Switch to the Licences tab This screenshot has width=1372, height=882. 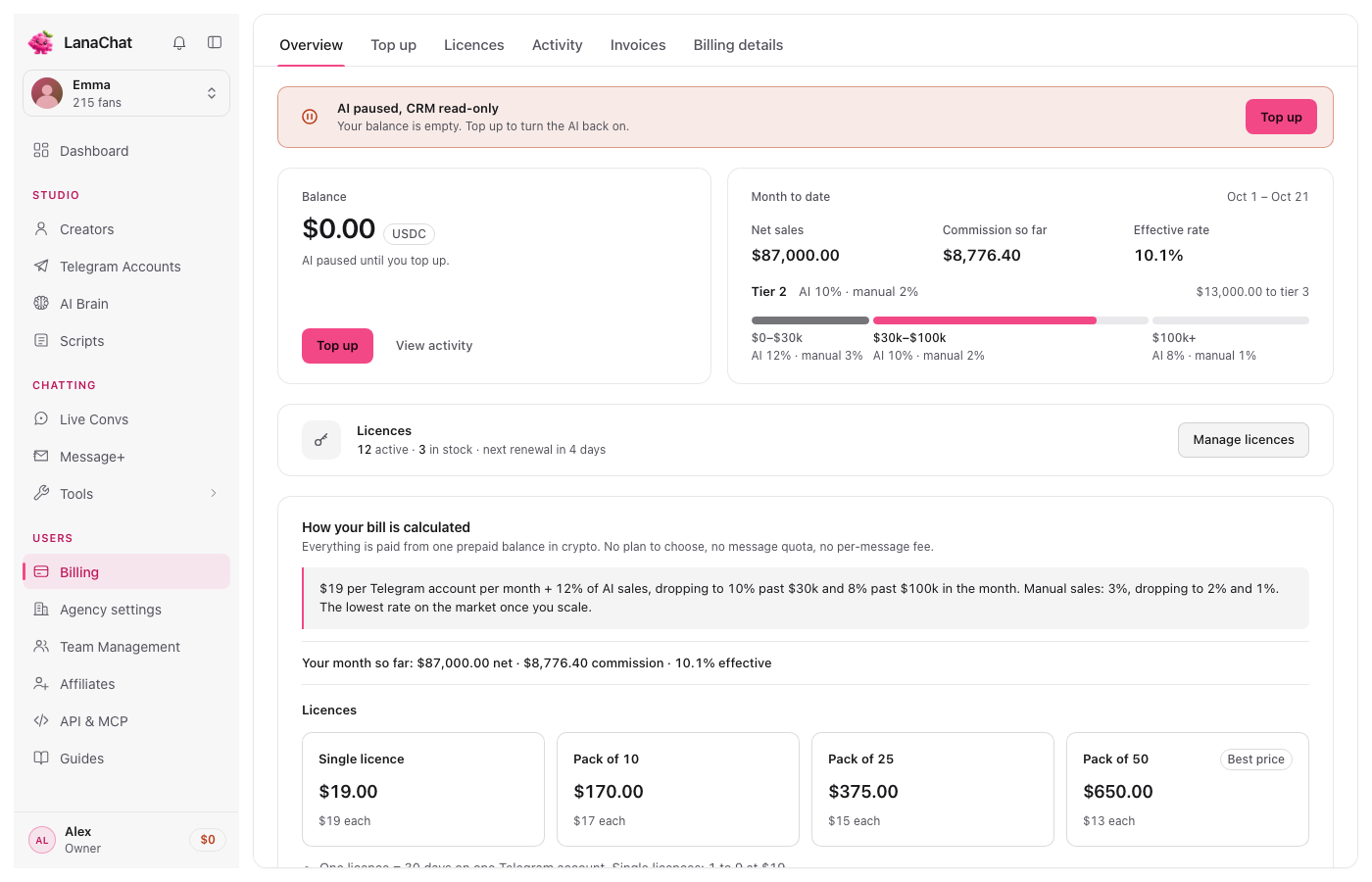point(474,45)
